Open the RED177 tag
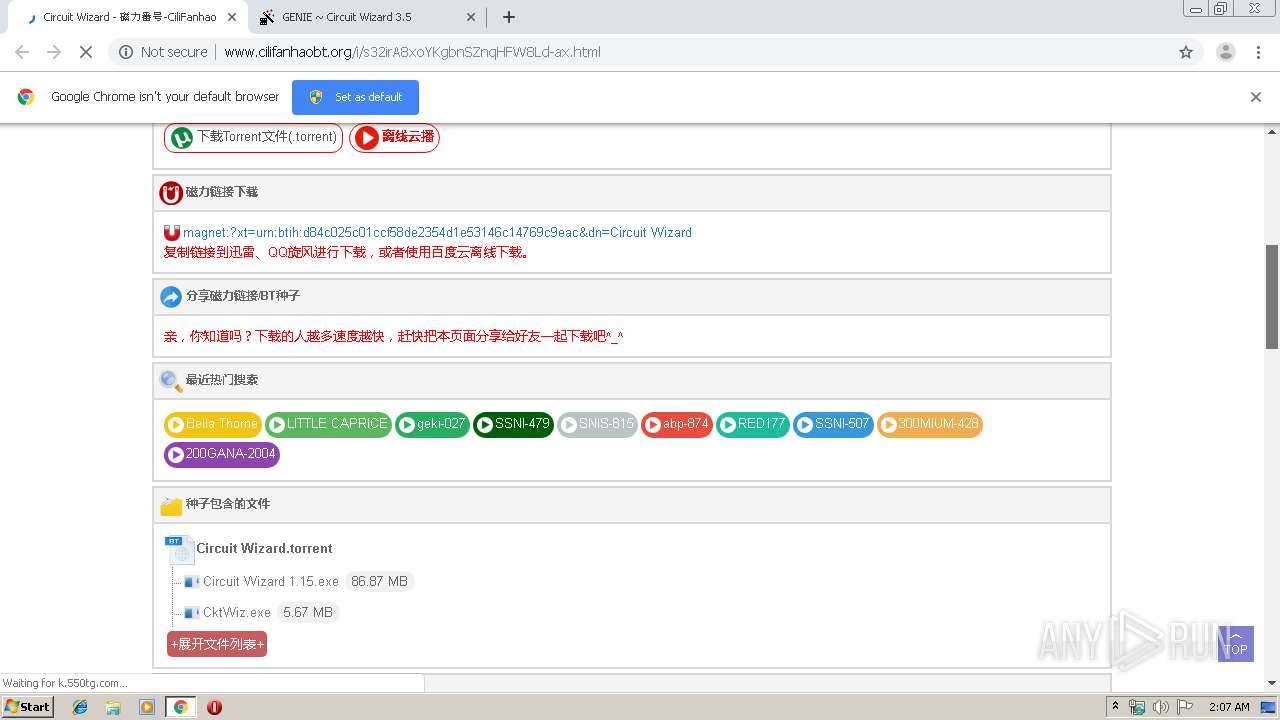 pos(753,424)
